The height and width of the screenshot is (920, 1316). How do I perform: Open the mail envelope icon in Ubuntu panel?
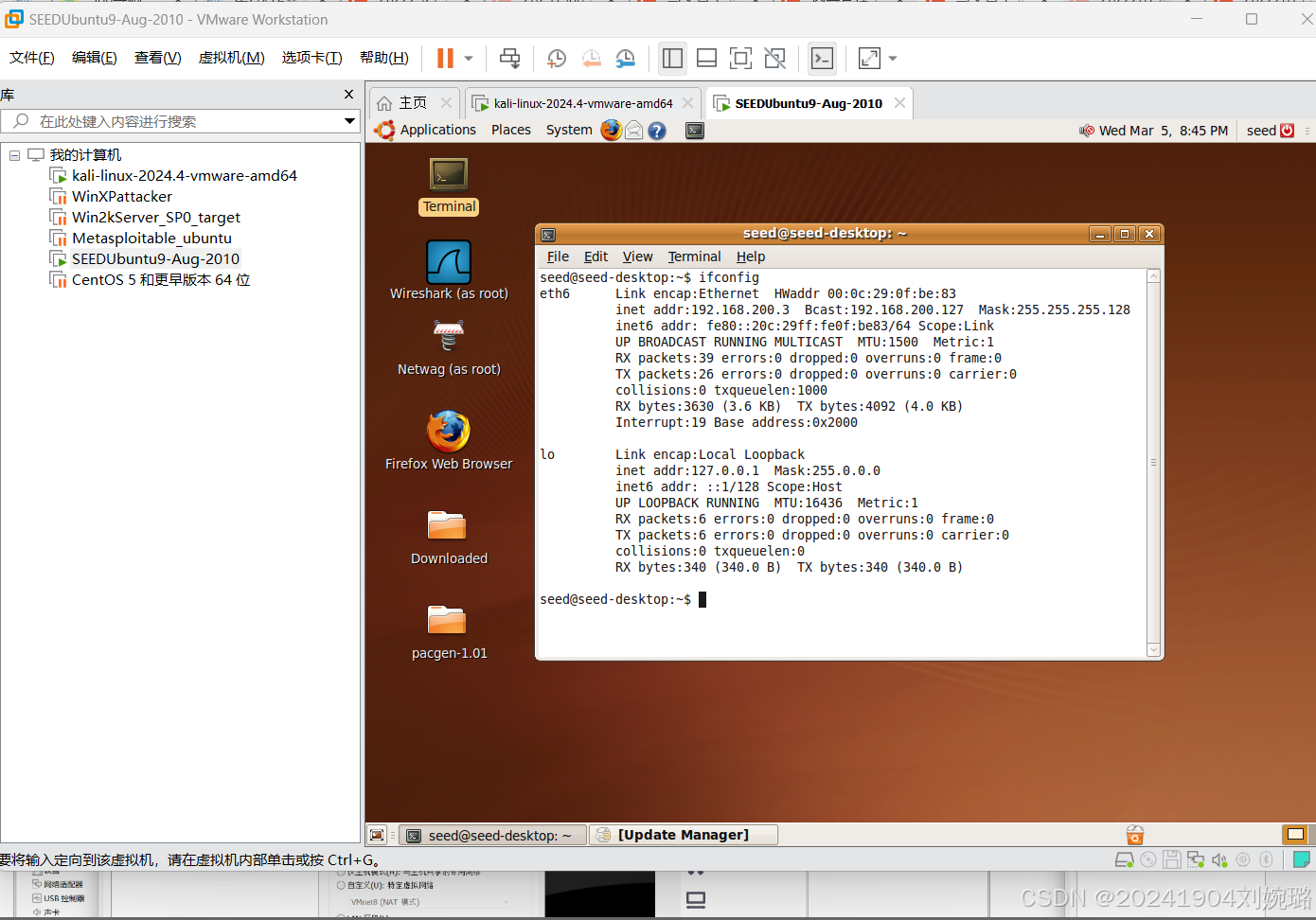click(x=634, y=131)
